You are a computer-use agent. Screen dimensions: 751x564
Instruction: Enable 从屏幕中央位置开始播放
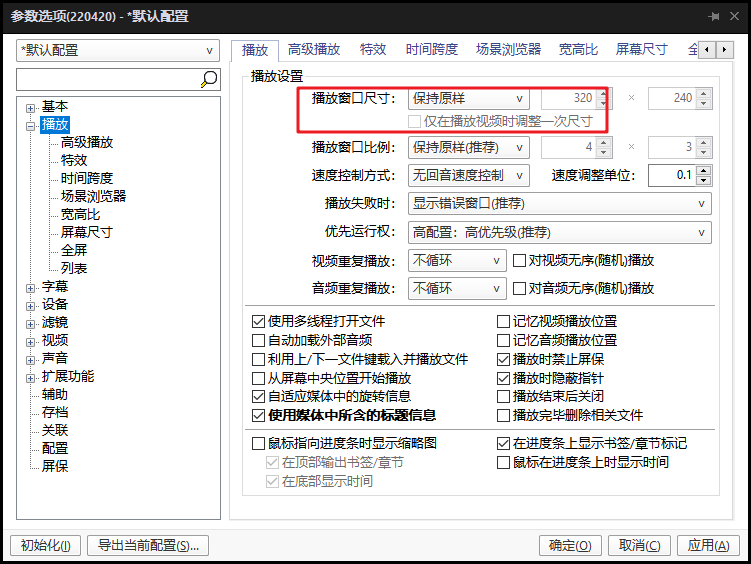(258, 378)
